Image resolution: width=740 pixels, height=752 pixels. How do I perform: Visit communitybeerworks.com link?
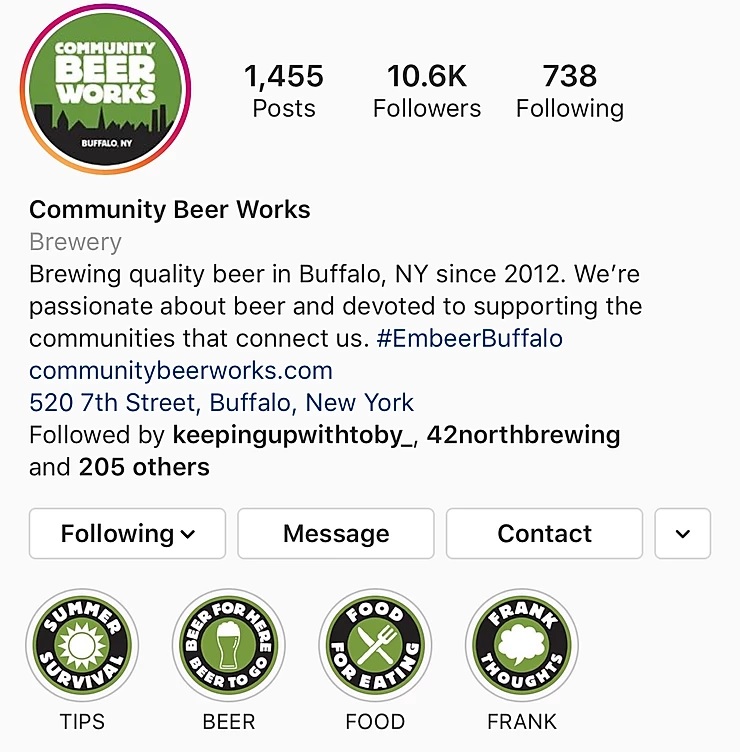pos(181,371)
